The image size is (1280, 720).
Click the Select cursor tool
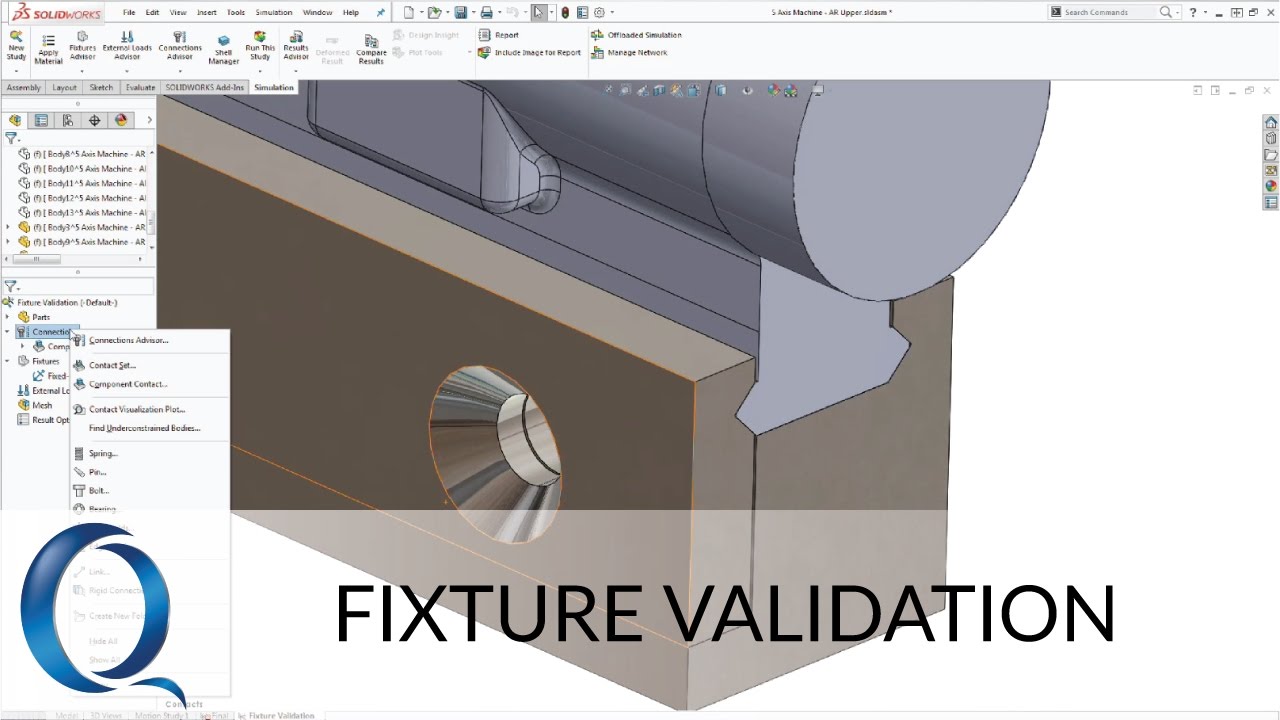tap(539, 12)
